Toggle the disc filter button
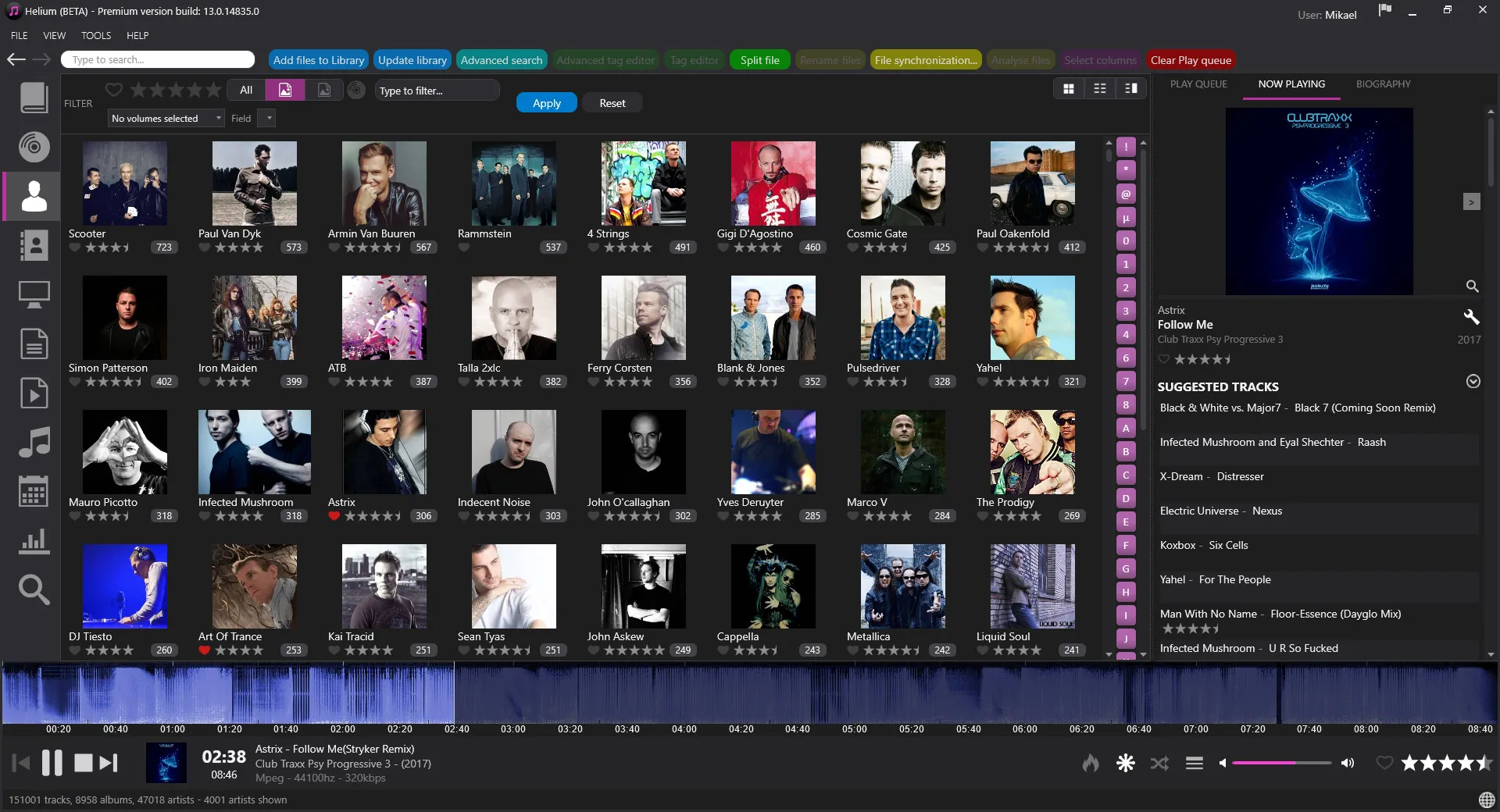Image resolution: width=1500 pixels, height=812 pixels. pos(356,90)
